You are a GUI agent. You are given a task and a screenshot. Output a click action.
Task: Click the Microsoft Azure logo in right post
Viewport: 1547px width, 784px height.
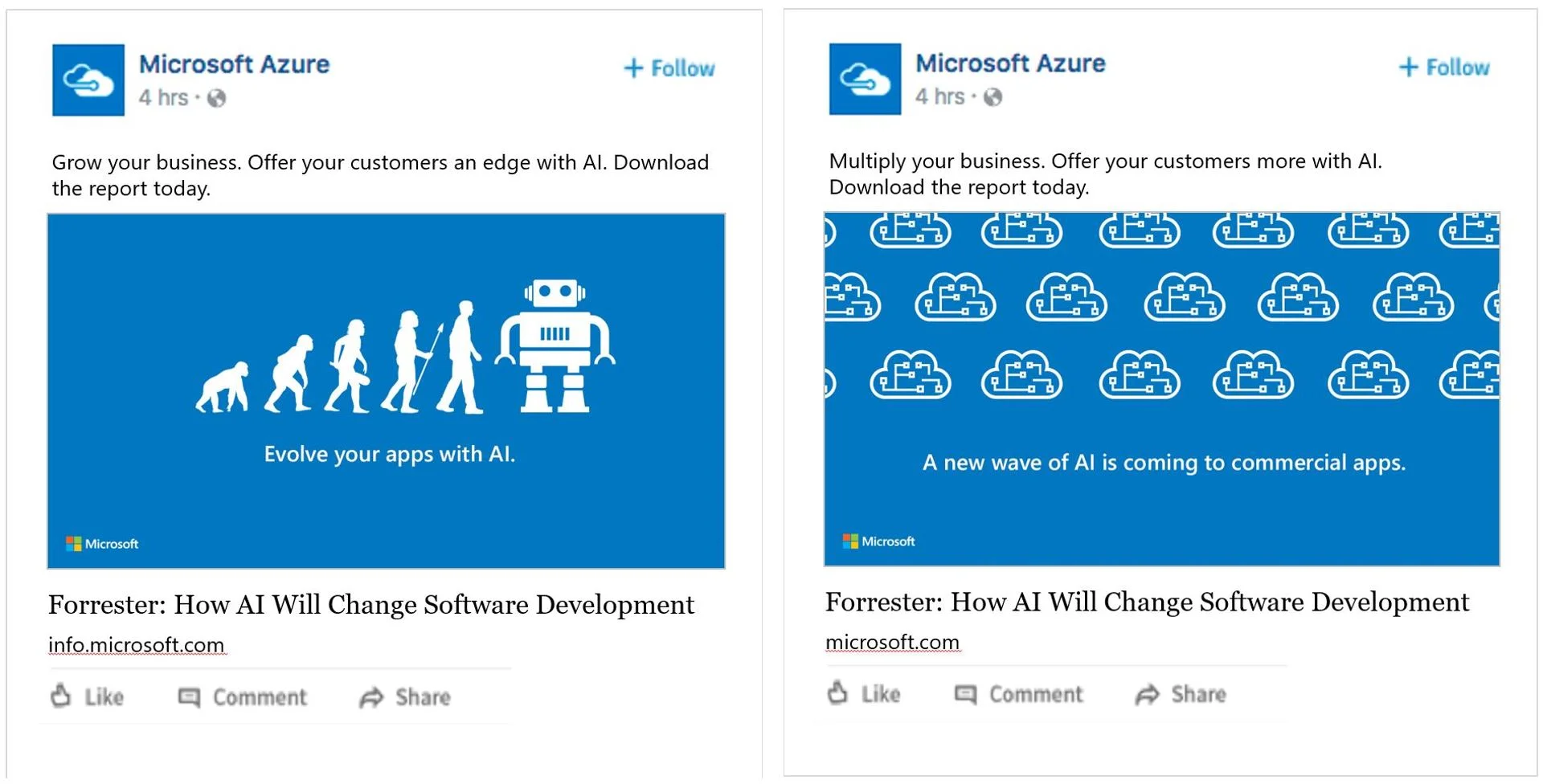[x=865, y=79]
